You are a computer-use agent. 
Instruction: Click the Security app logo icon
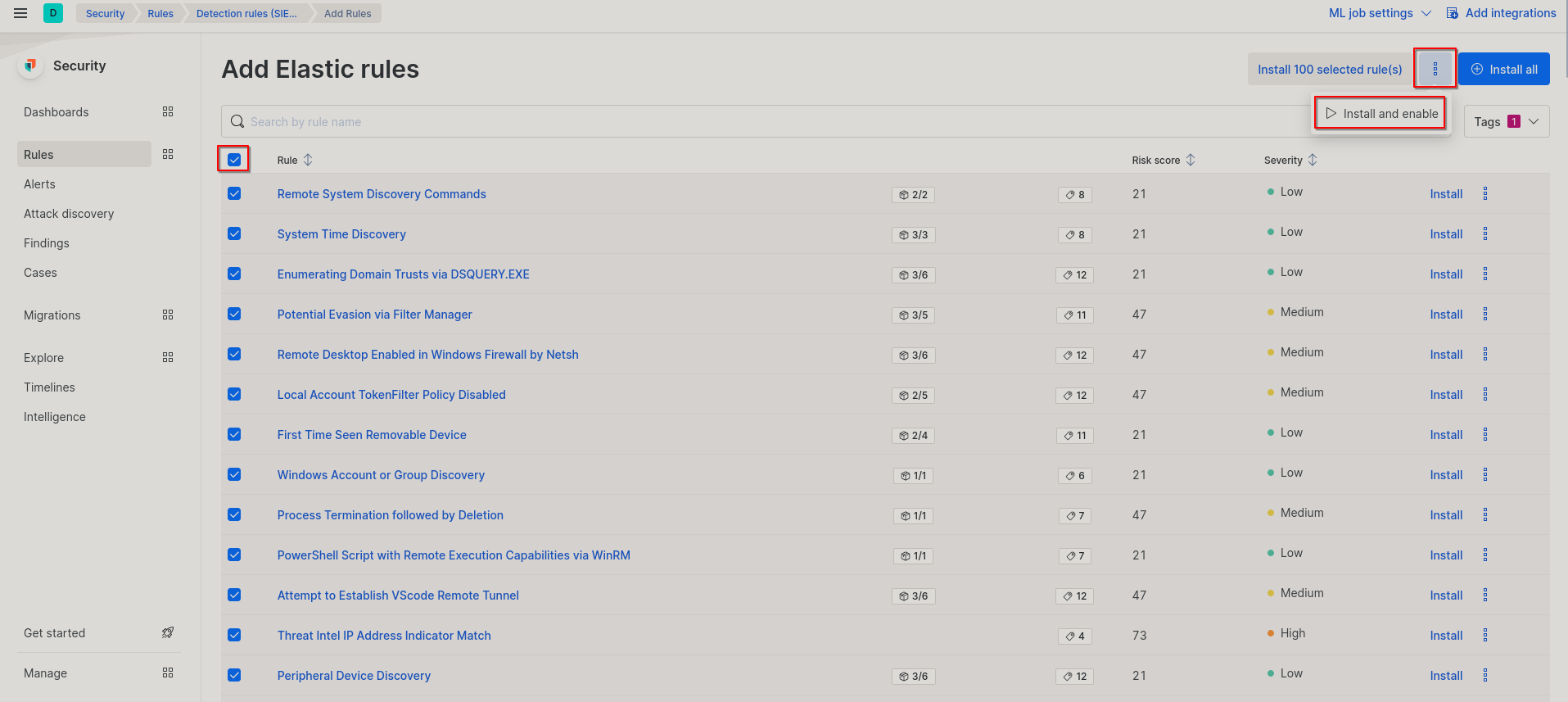coord(30,66)
